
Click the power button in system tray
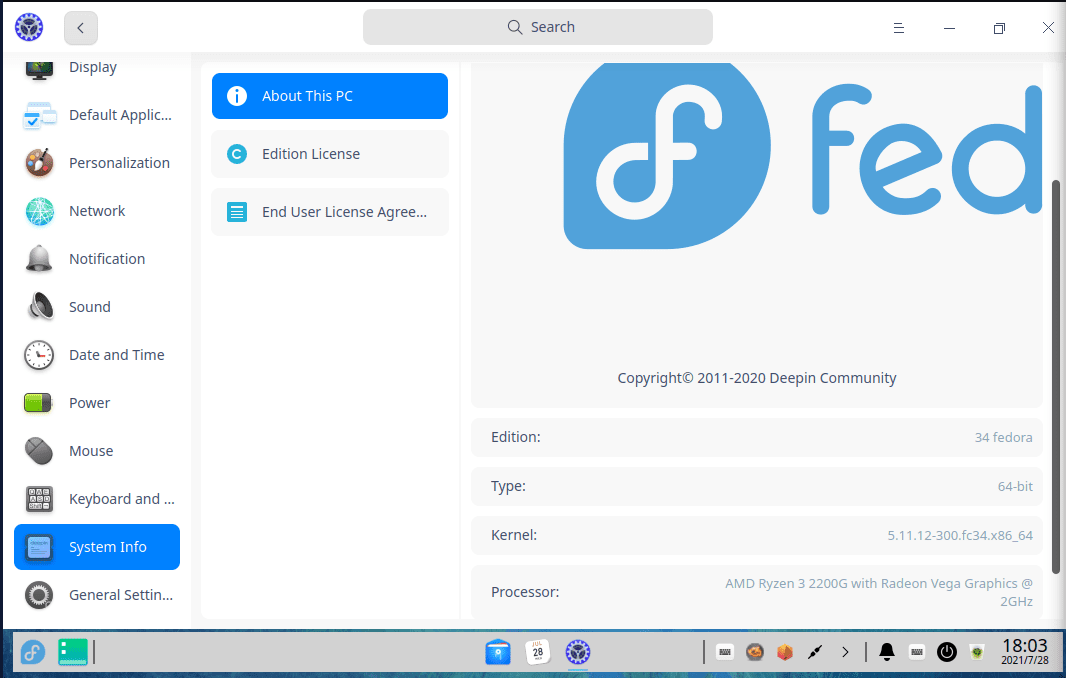click(946, 652)
